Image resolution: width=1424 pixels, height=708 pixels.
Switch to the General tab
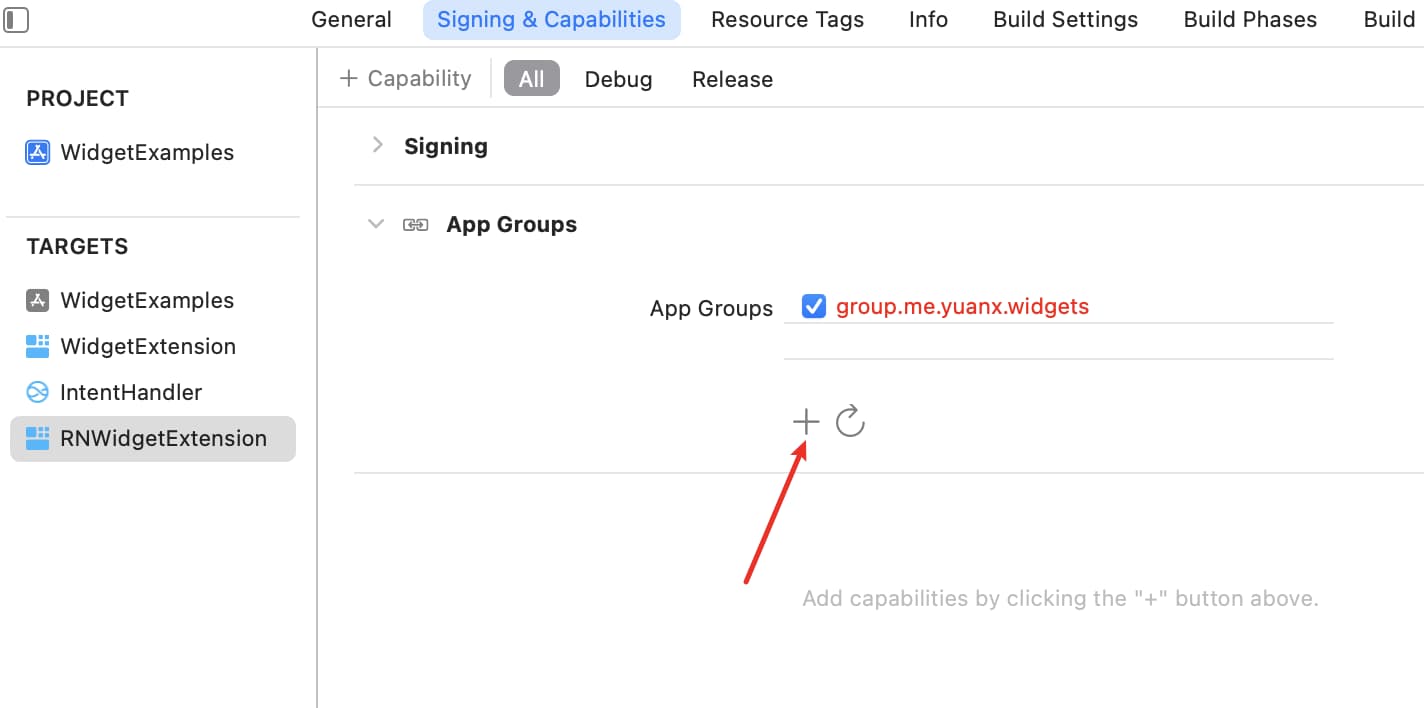coord(351,19)
